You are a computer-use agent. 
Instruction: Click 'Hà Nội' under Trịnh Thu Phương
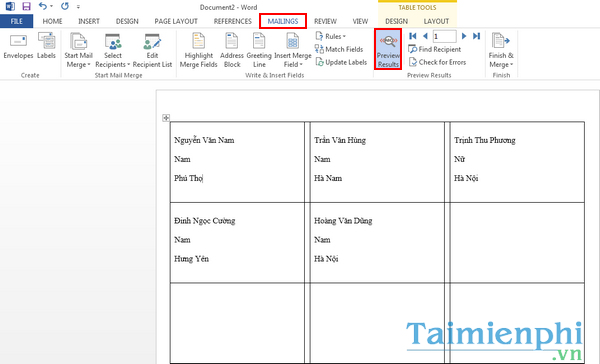coord(466,178)
